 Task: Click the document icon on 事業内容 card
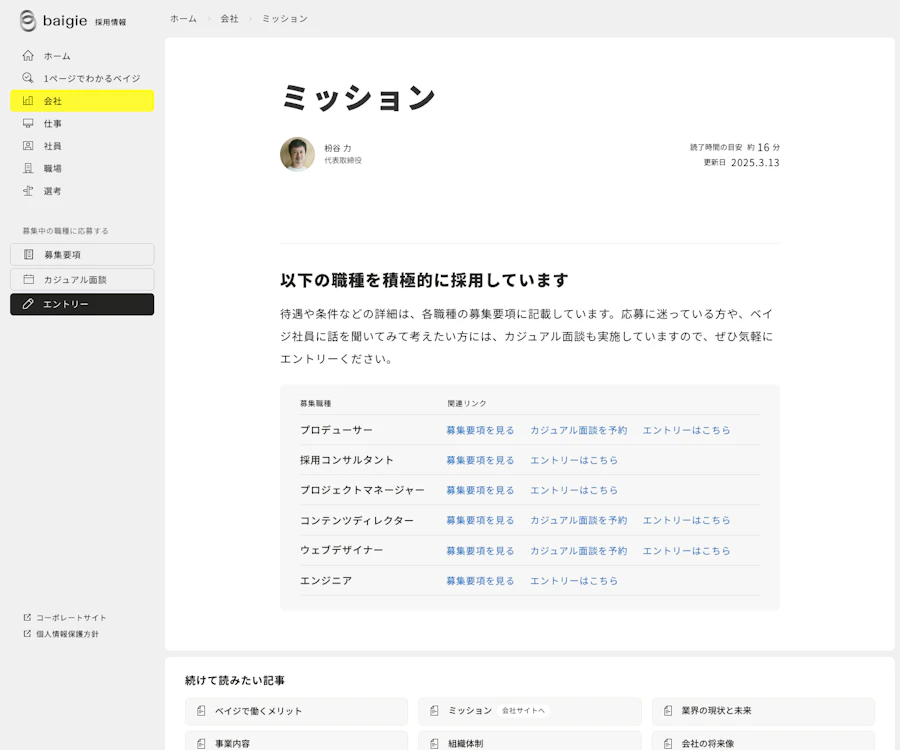click(201, 744)
